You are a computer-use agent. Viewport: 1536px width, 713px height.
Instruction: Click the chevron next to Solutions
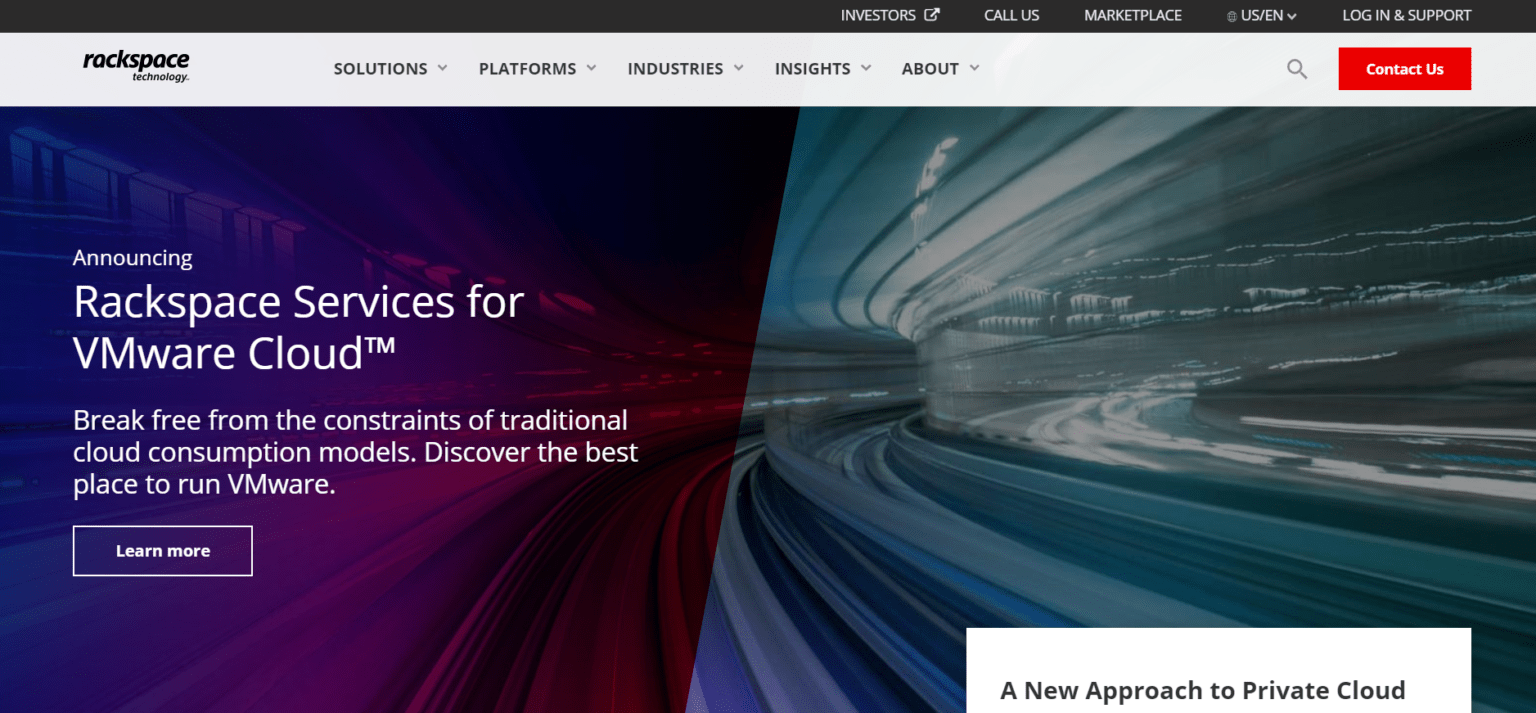(442, 68)
